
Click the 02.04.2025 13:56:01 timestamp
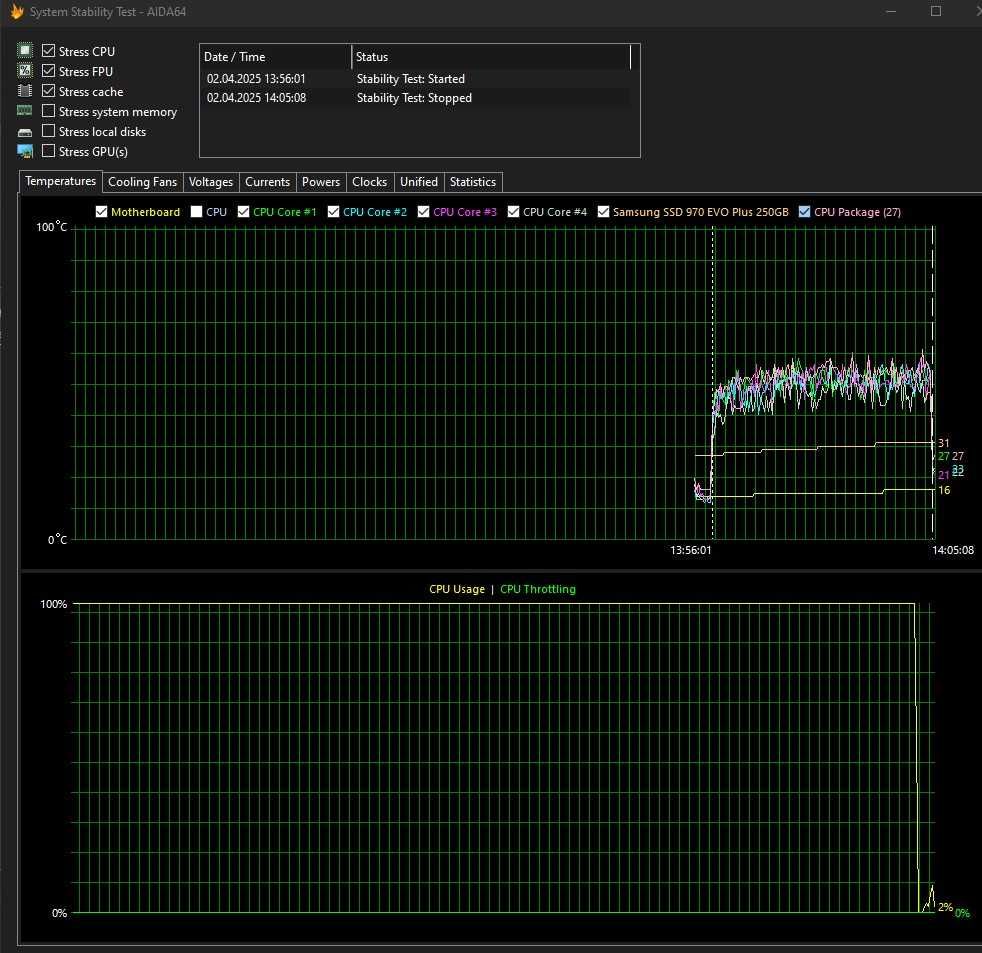click(256, 79)
